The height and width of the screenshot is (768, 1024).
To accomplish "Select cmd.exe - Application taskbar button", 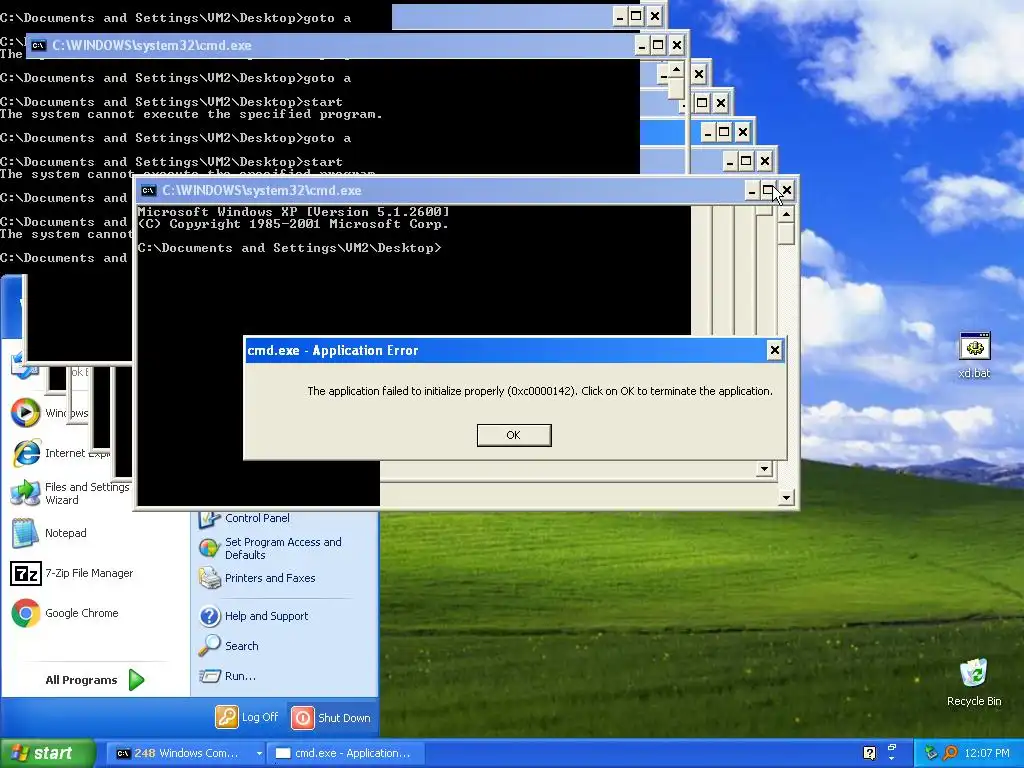I will pos(346,753).
